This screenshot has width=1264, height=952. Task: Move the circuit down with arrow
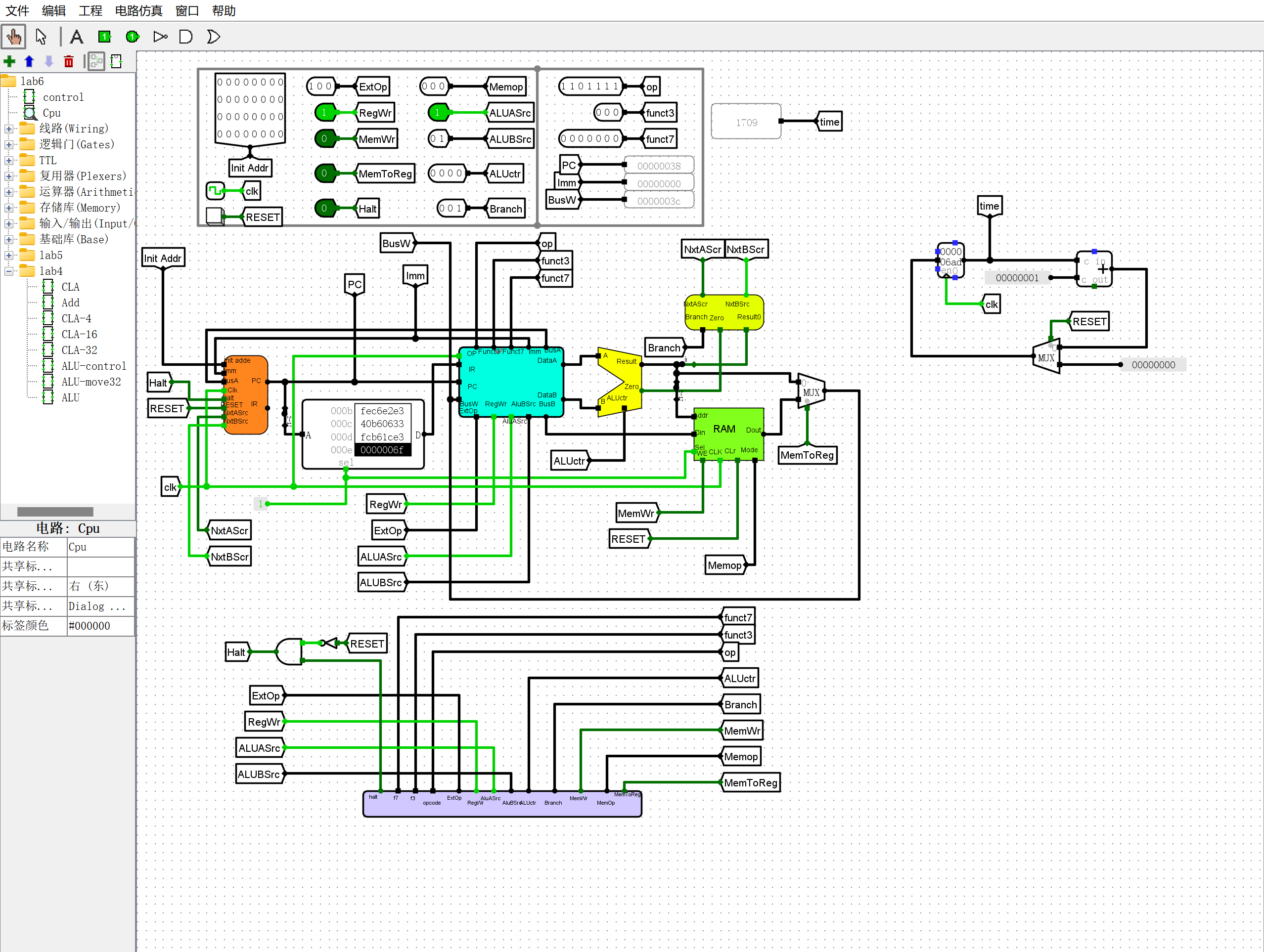tap(48, 61)
